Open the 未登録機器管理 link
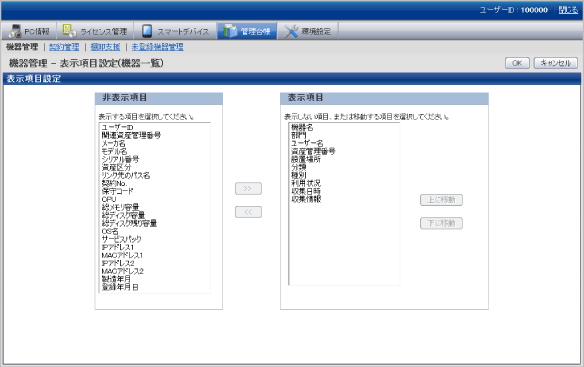This screenshot has width=584, height=367. pyautogui.click(x=158, y=47)
